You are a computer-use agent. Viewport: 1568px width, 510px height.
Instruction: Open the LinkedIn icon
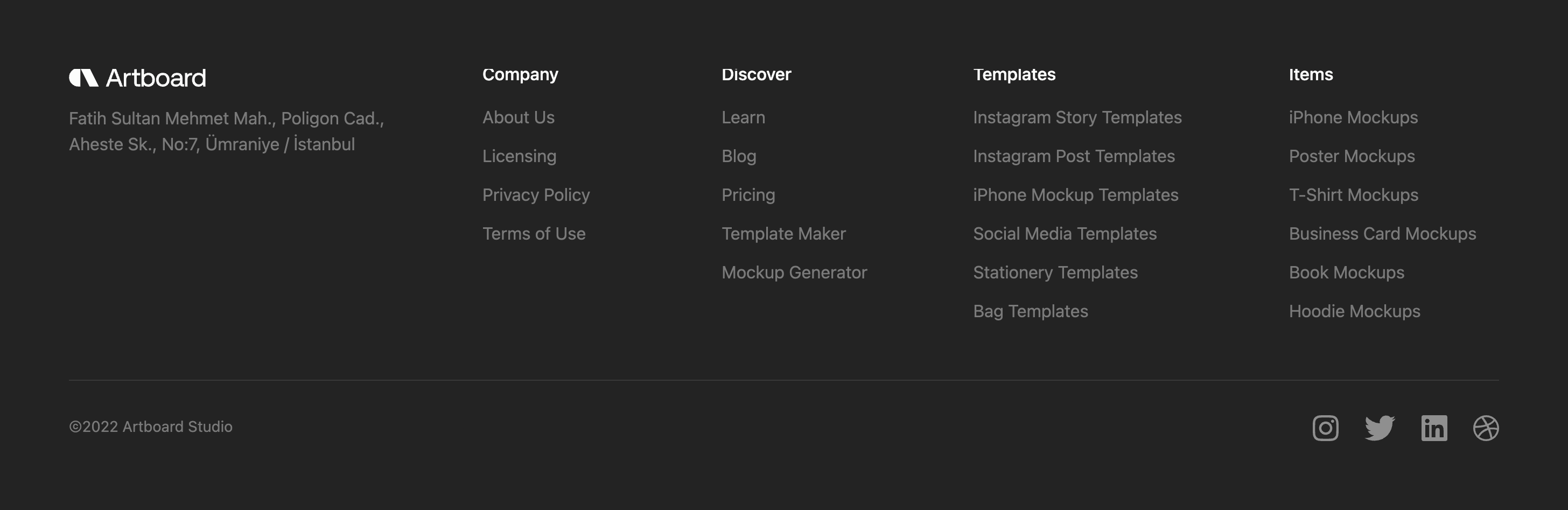1434,428
